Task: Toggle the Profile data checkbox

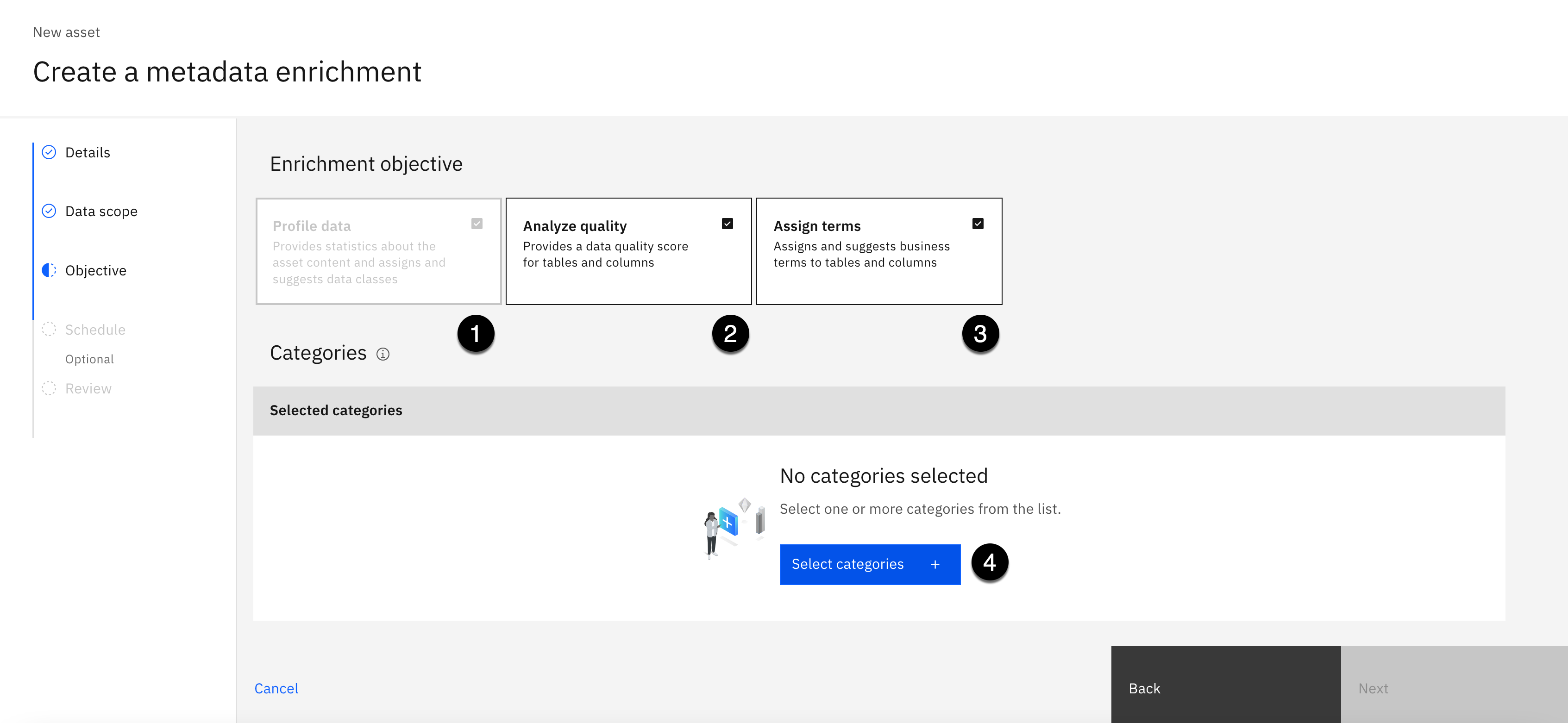Action: pos(477,224)
